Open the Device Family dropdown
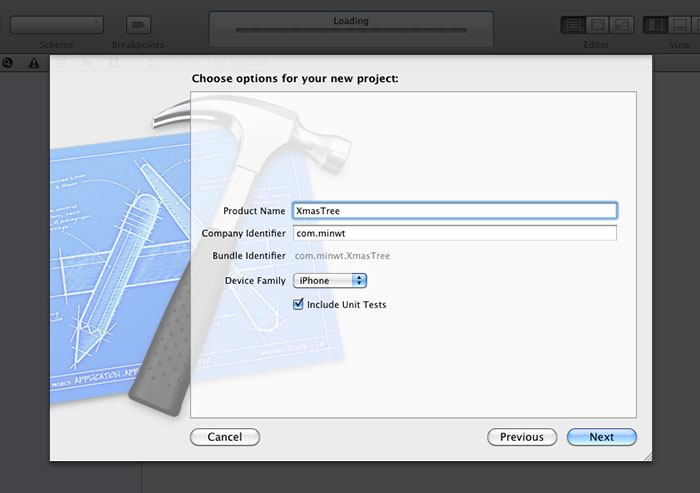 pyautogui.click(x=329, y=280)
